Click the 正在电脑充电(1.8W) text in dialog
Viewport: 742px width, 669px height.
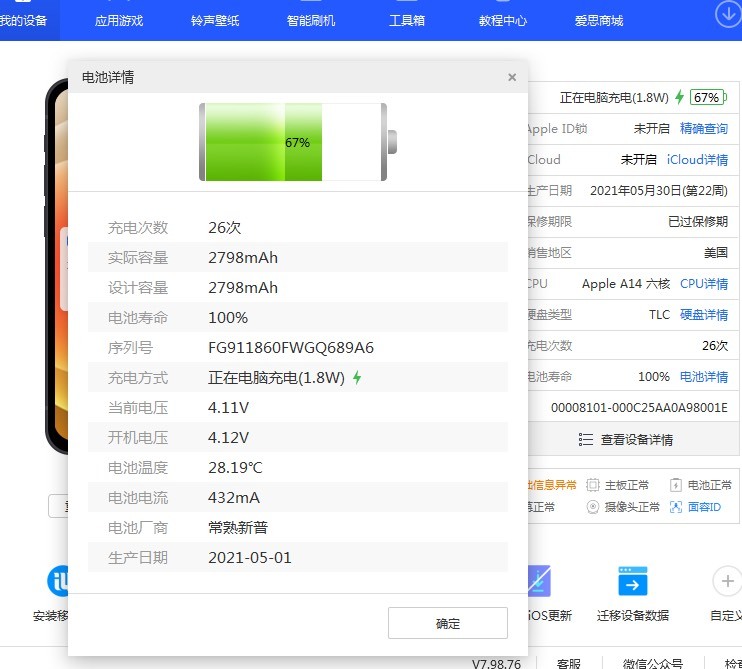(x=276, y=378)
